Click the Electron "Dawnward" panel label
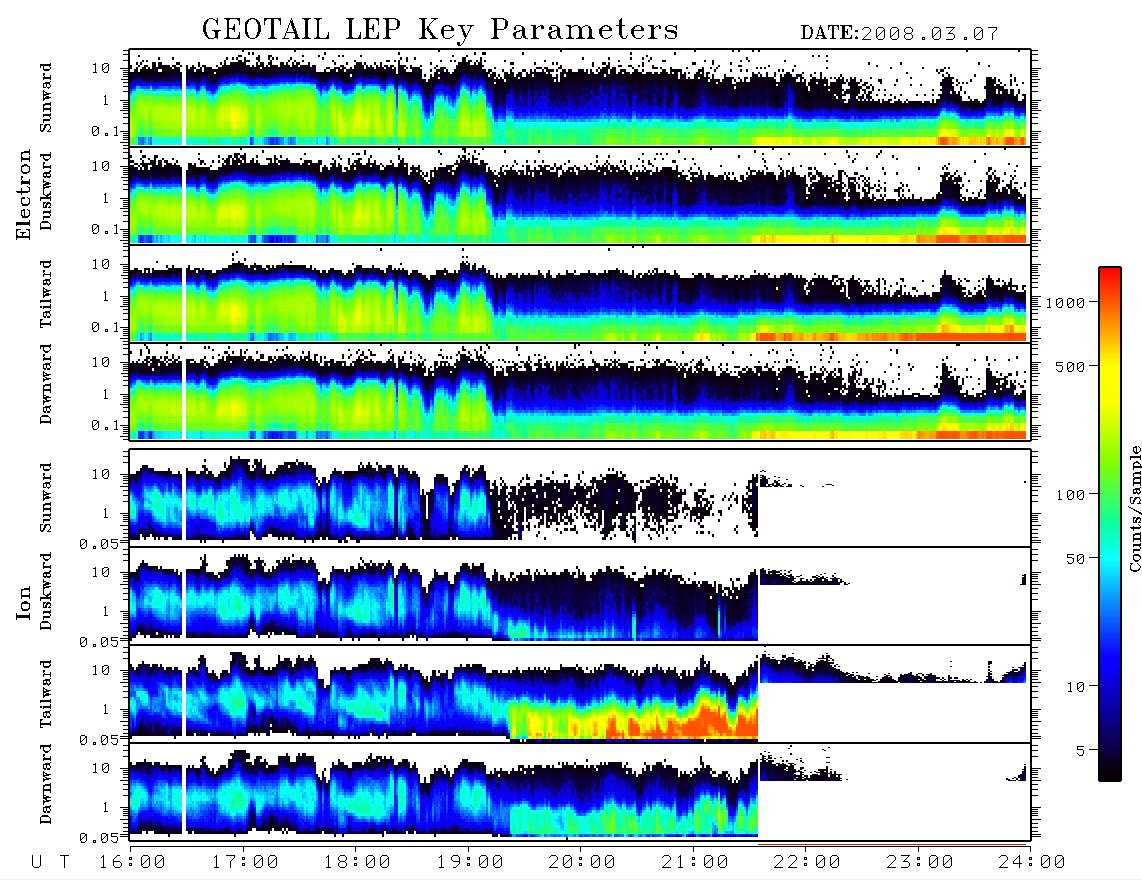1142x880 pixels. (x=46, y=385)
